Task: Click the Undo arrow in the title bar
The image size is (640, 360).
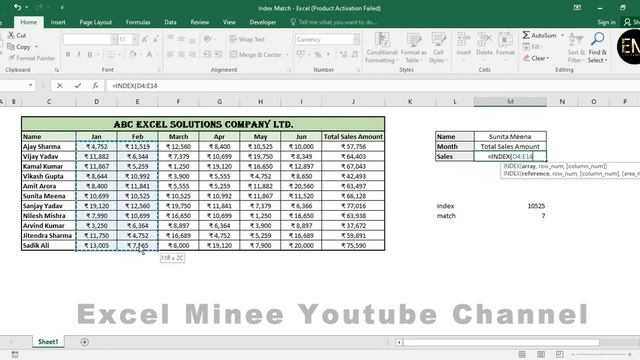Action: [17, 7]
